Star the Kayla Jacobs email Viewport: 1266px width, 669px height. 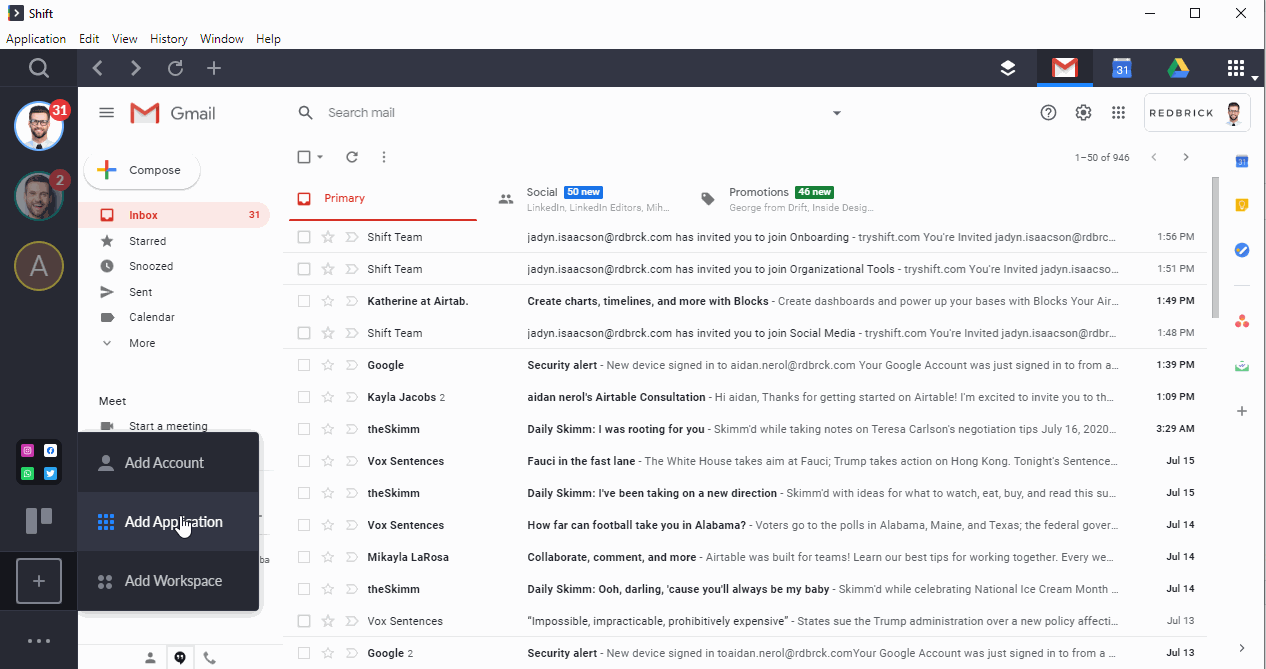(x=328, y=397)
